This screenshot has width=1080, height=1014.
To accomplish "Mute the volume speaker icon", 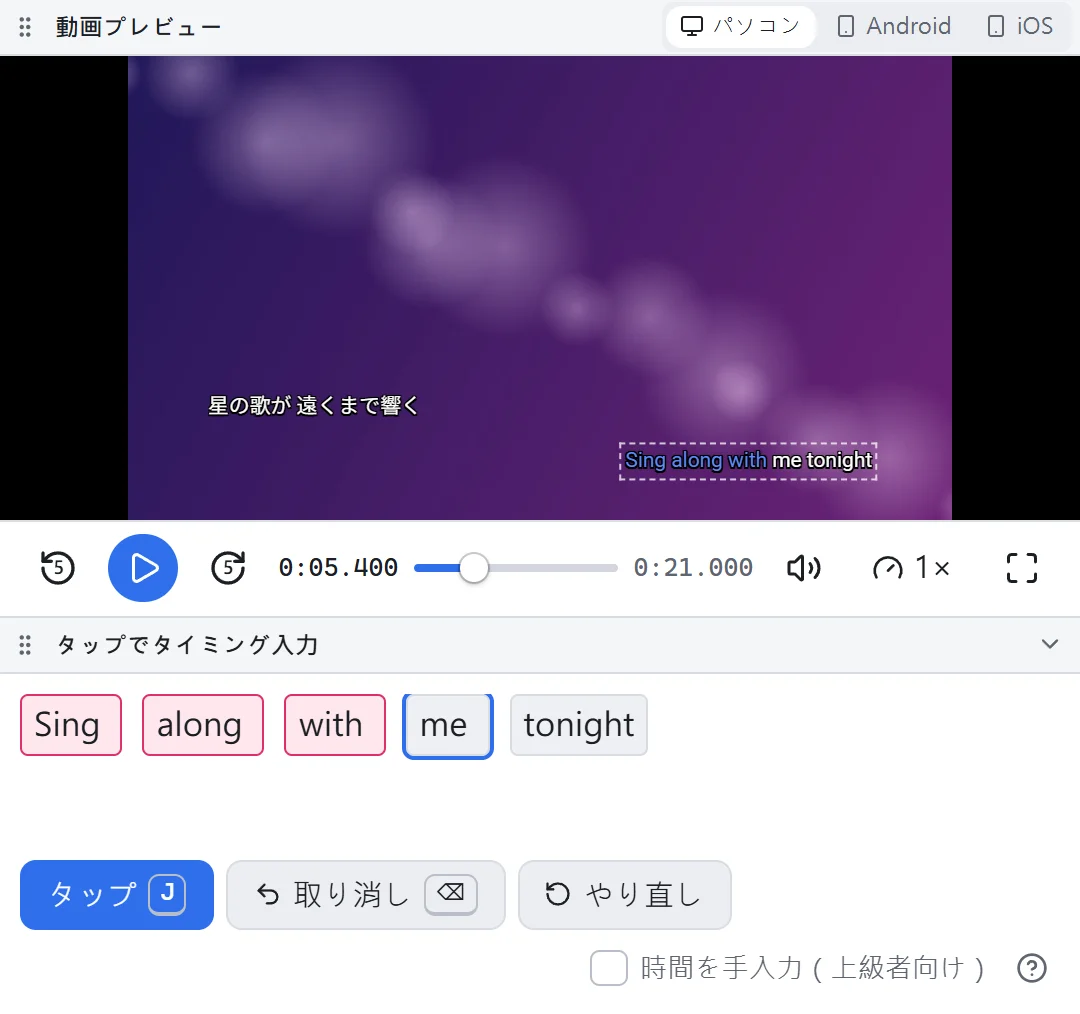I will pos(803,568).
